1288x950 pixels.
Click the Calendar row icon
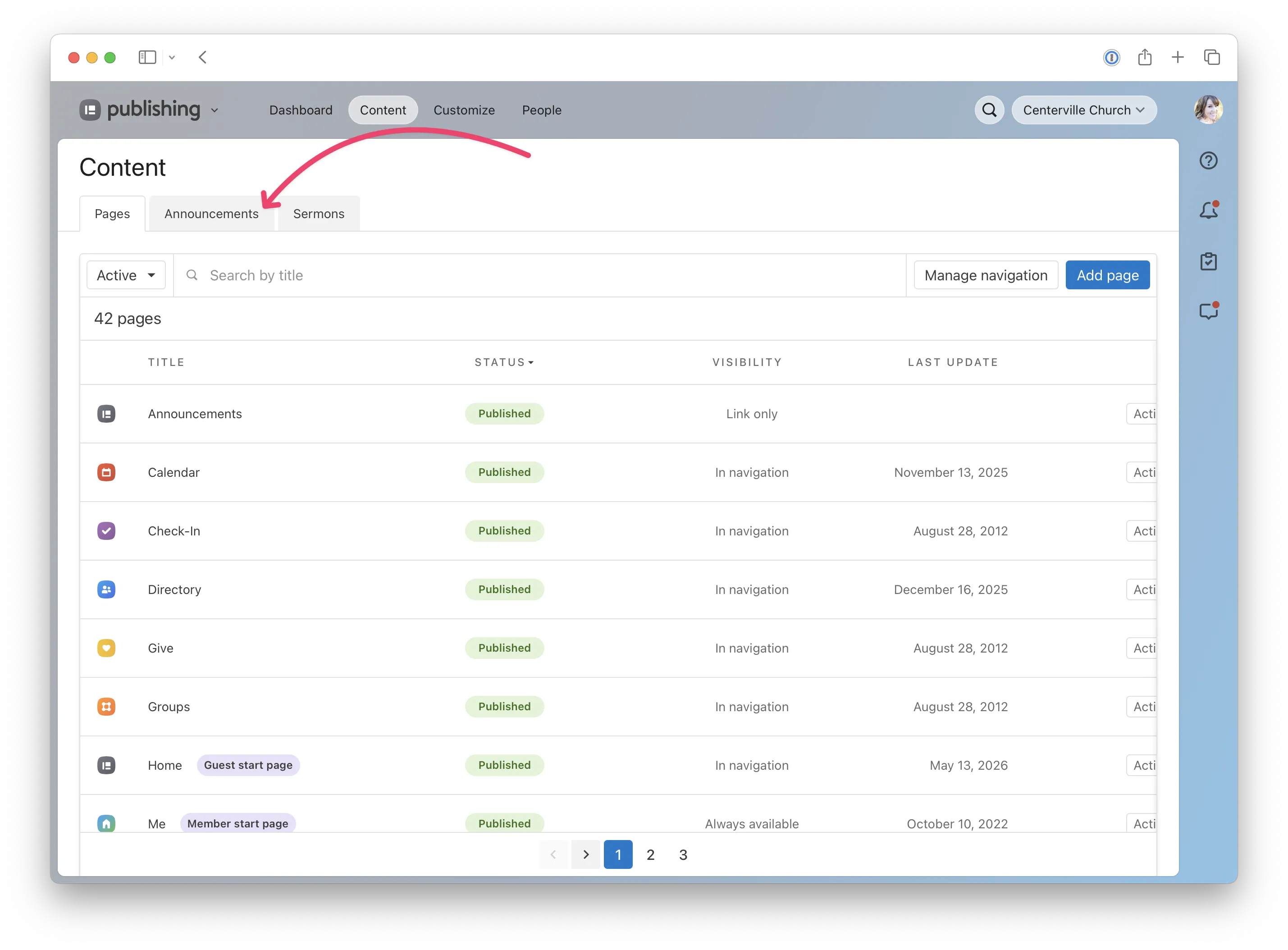[106, 473]
